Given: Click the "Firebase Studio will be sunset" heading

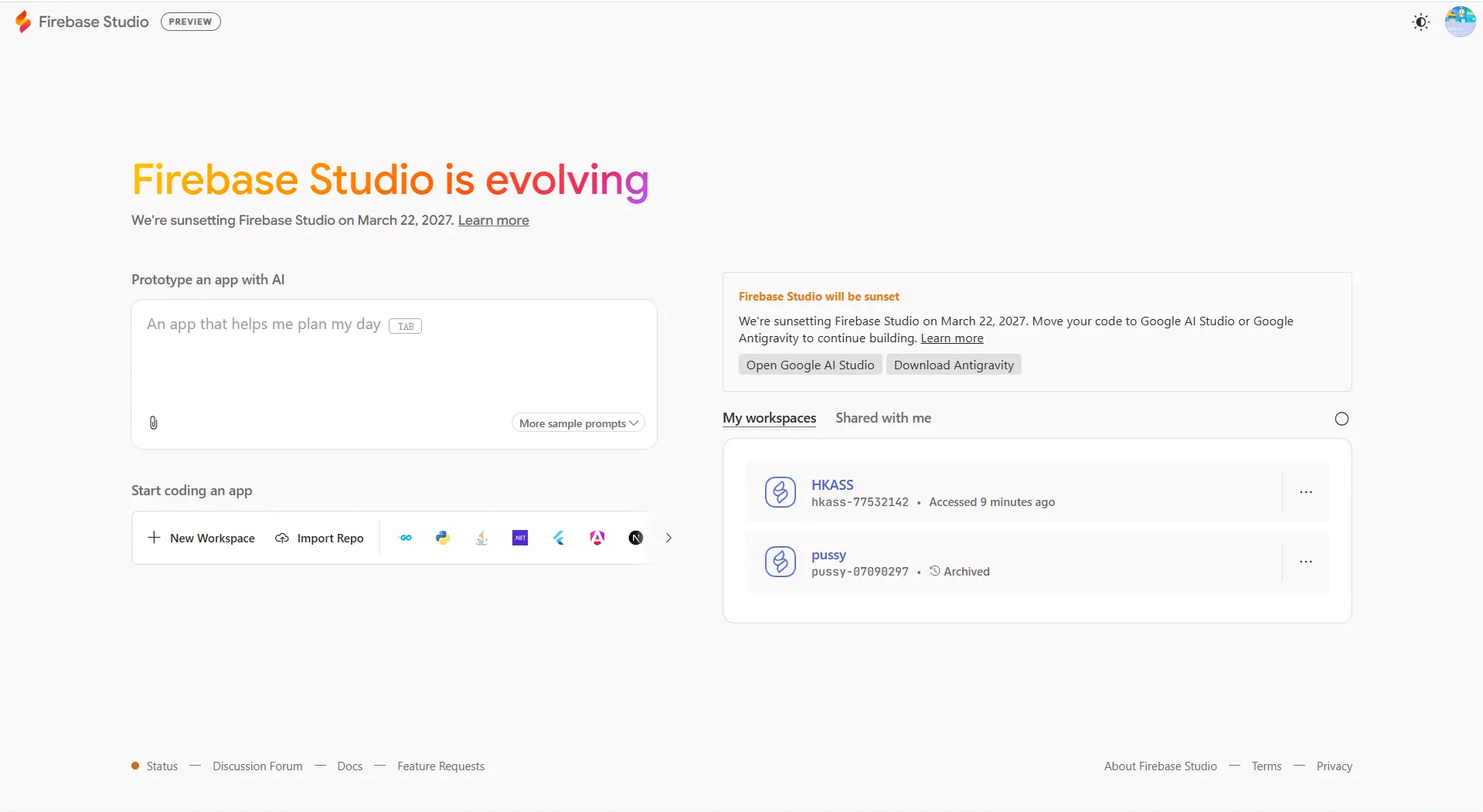Looking at the screenshot, I should pyautogui.click(x=818, y=297).
